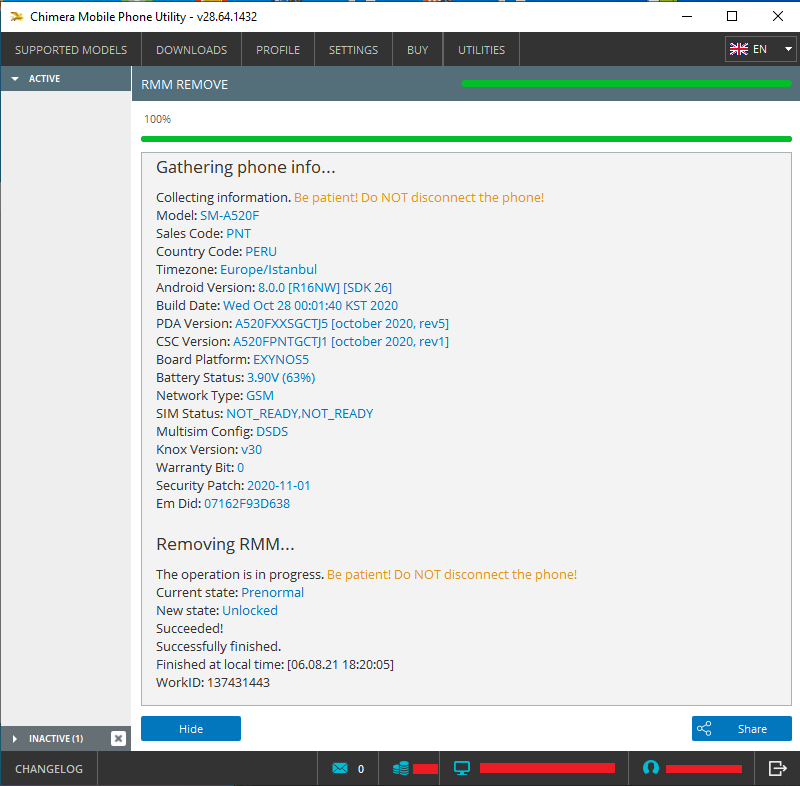Open the Supported Models tab
Screen dimensions: 800x786
coord(71,50)
